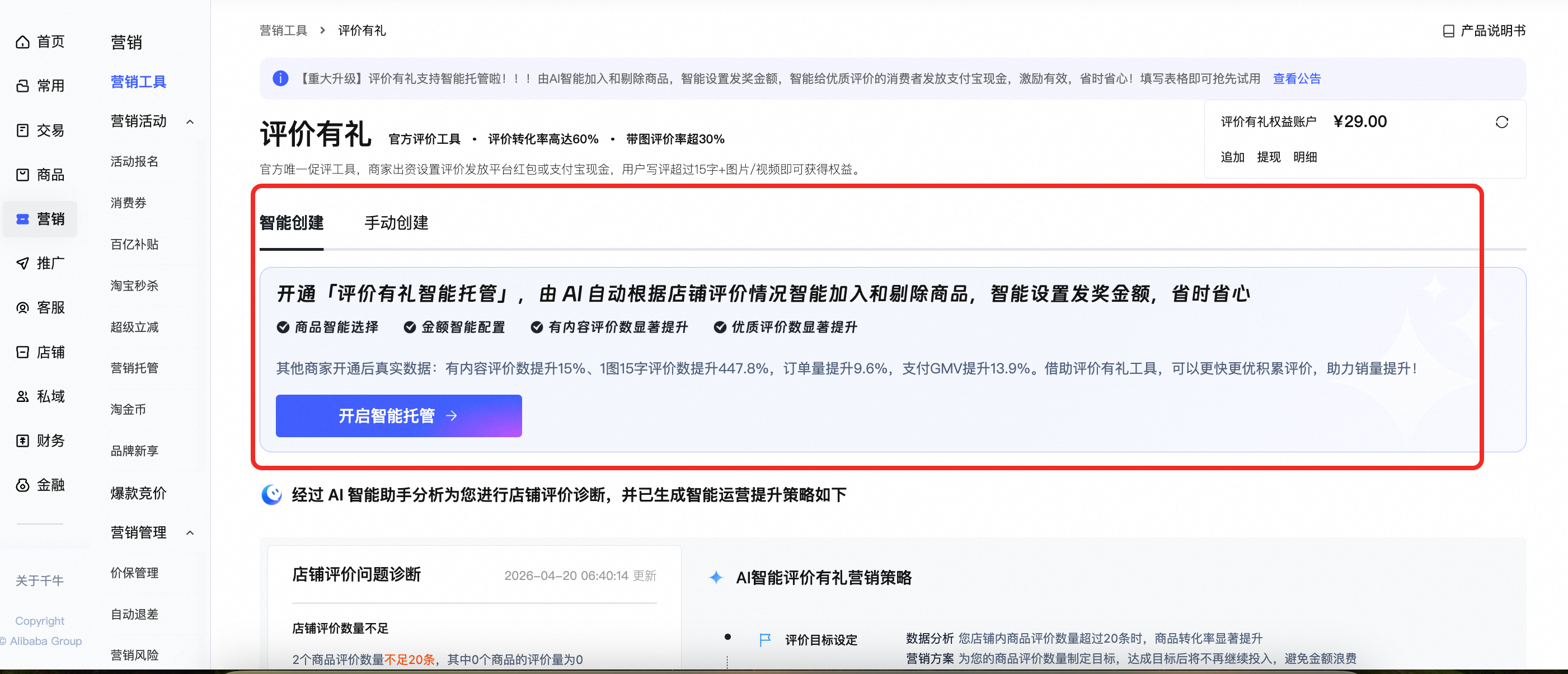Click the ¥29.00 account balance
The height and width of the screenshot is (674, 1568).
point(1360,122)
